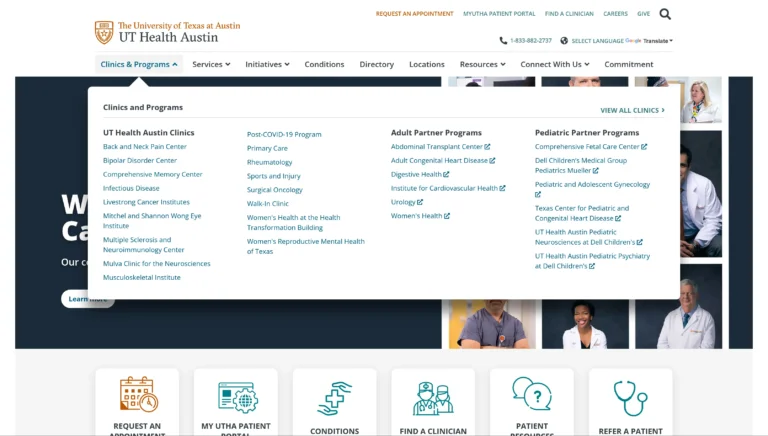Open Primary Care link
The width and height of the screenshot is (768, 436).
coord(267,148)
